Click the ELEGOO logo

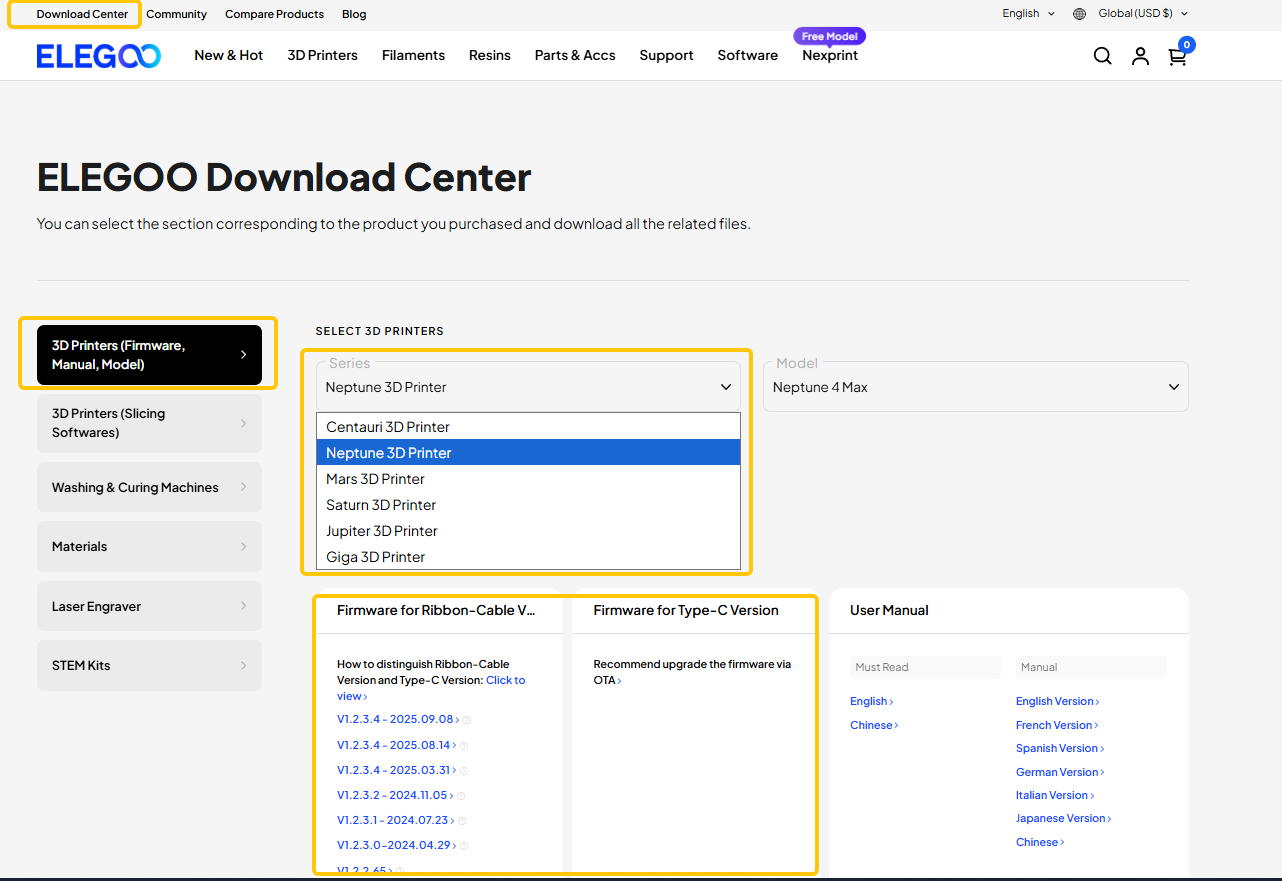coord(97,56)
